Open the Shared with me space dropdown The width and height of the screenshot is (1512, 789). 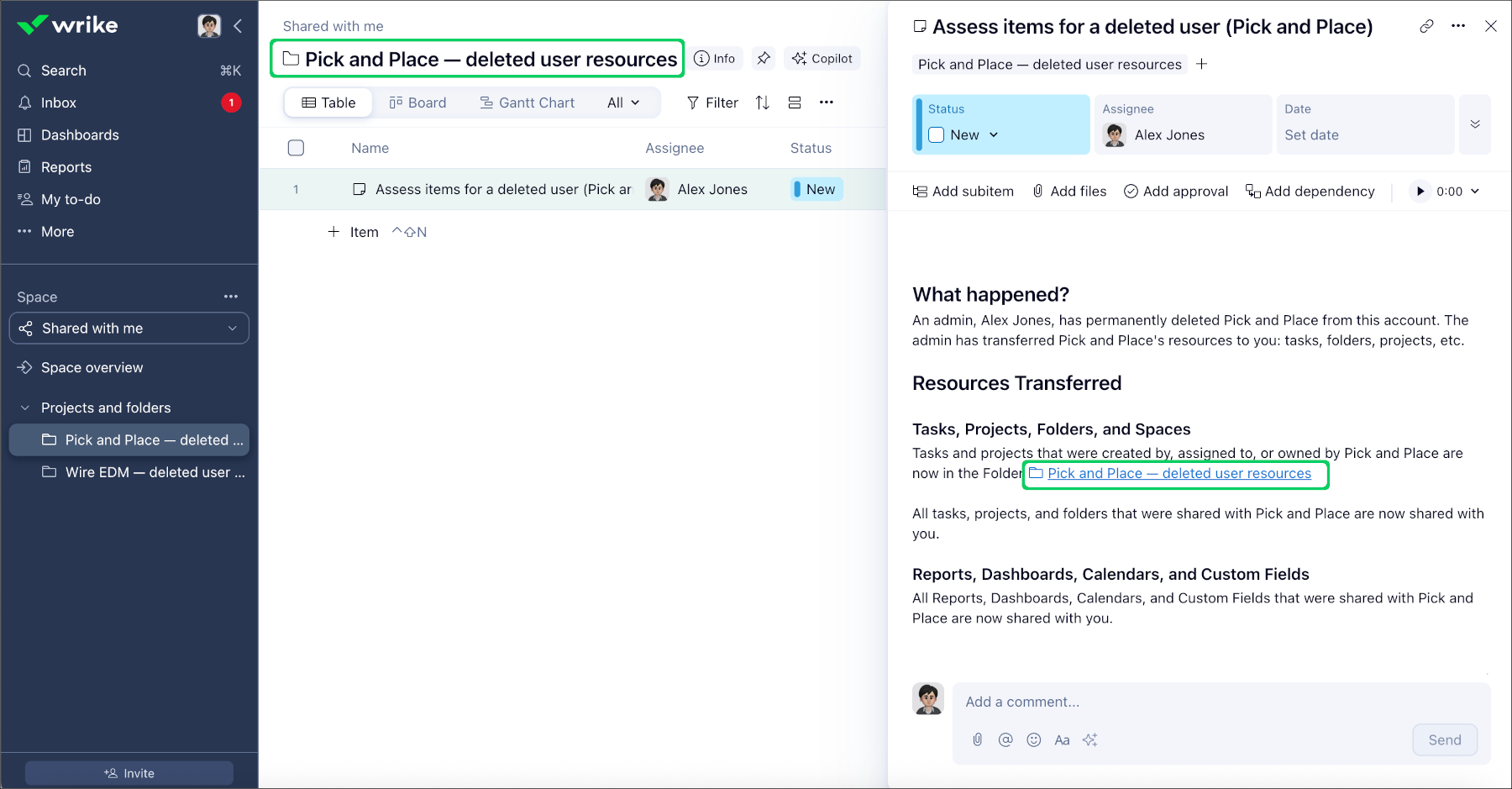point(129,329)
